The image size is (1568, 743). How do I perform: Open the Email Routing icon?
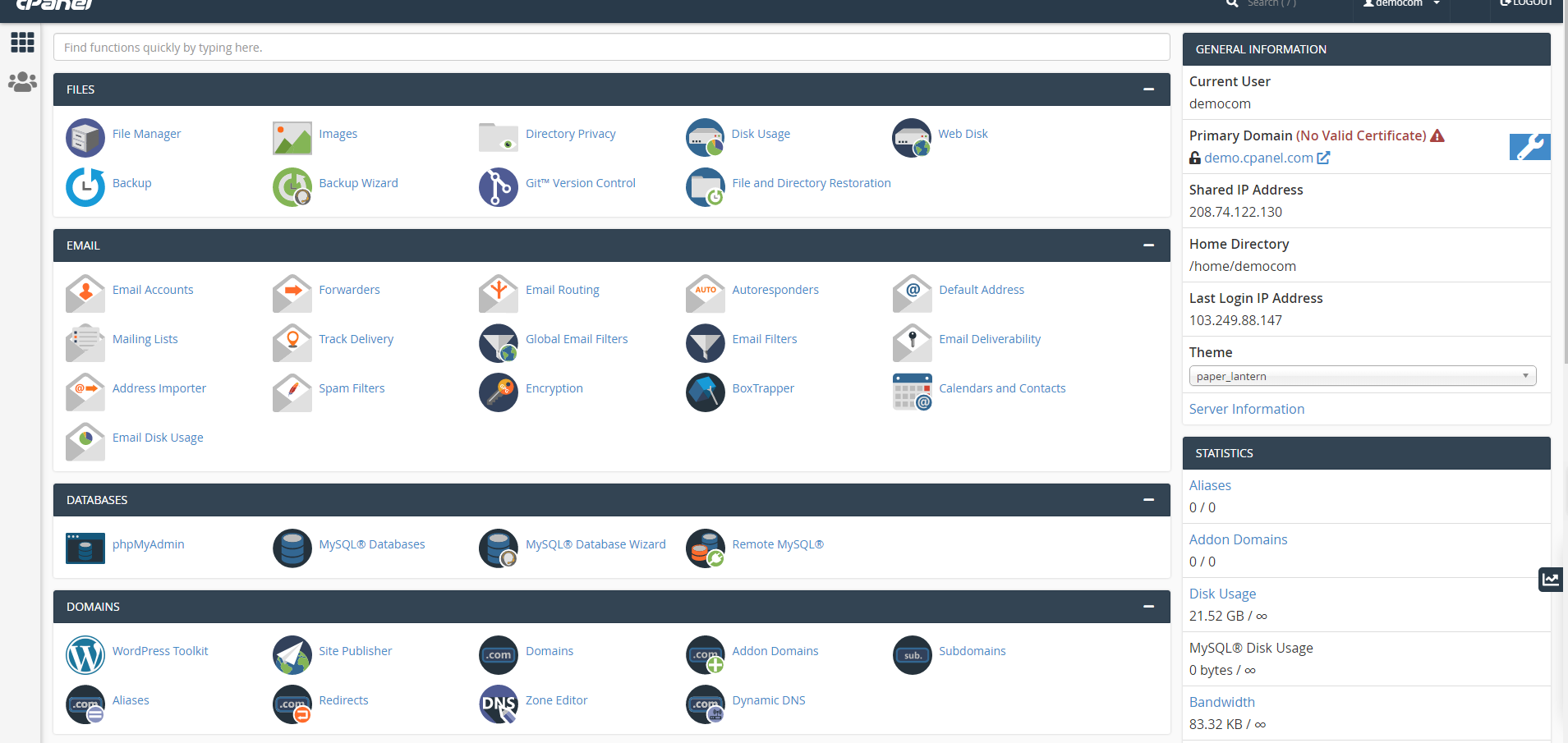[499, 294]
